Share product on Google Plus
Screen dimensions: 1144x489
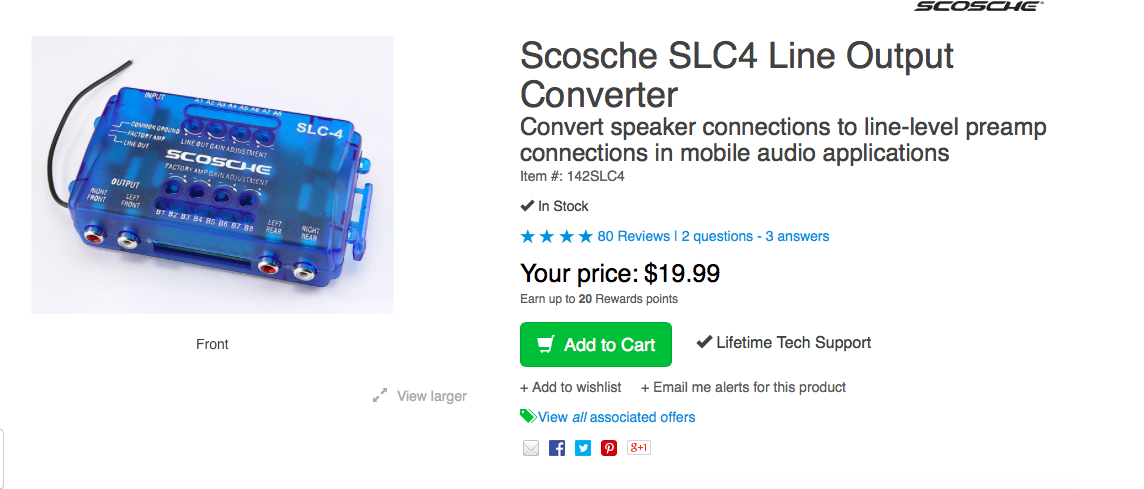(x=638, y=448)
